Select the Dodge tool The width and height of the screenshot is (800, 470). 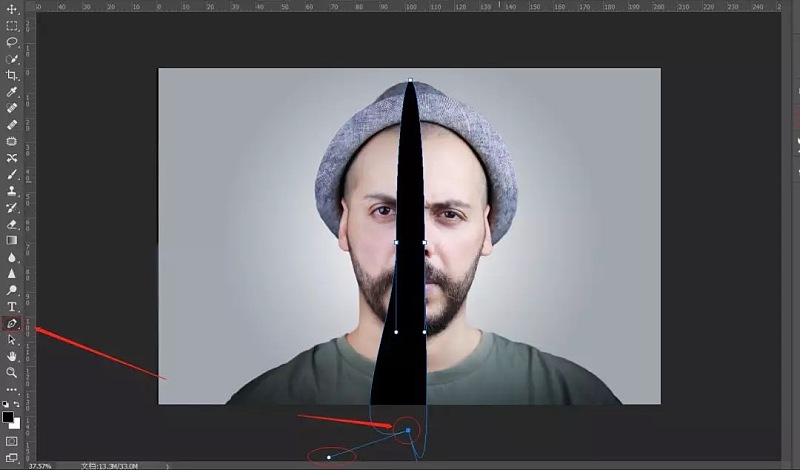(11, 290)
